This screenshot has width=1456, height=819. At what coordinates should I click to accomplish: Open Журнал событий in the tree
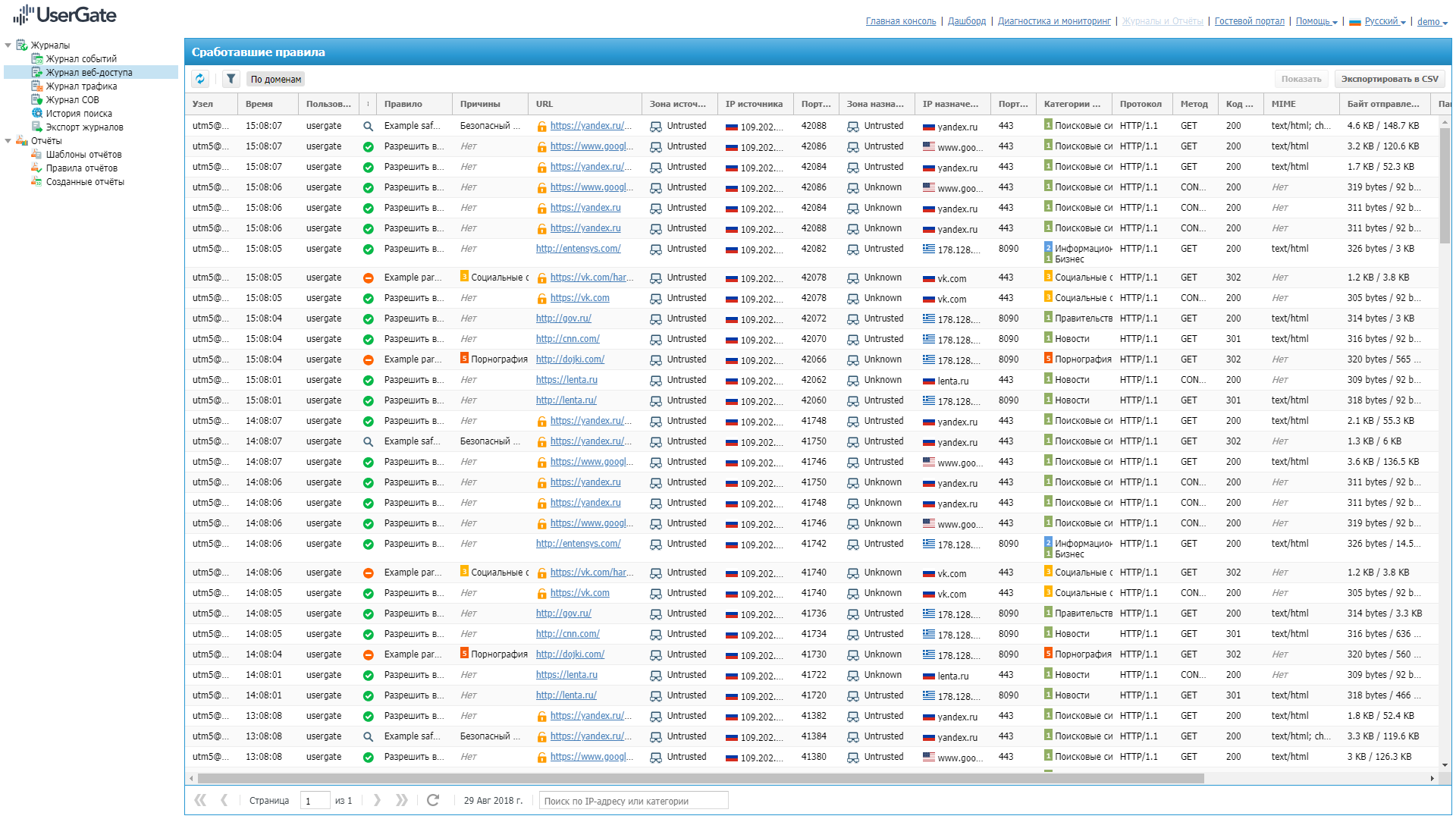(81, 59)
